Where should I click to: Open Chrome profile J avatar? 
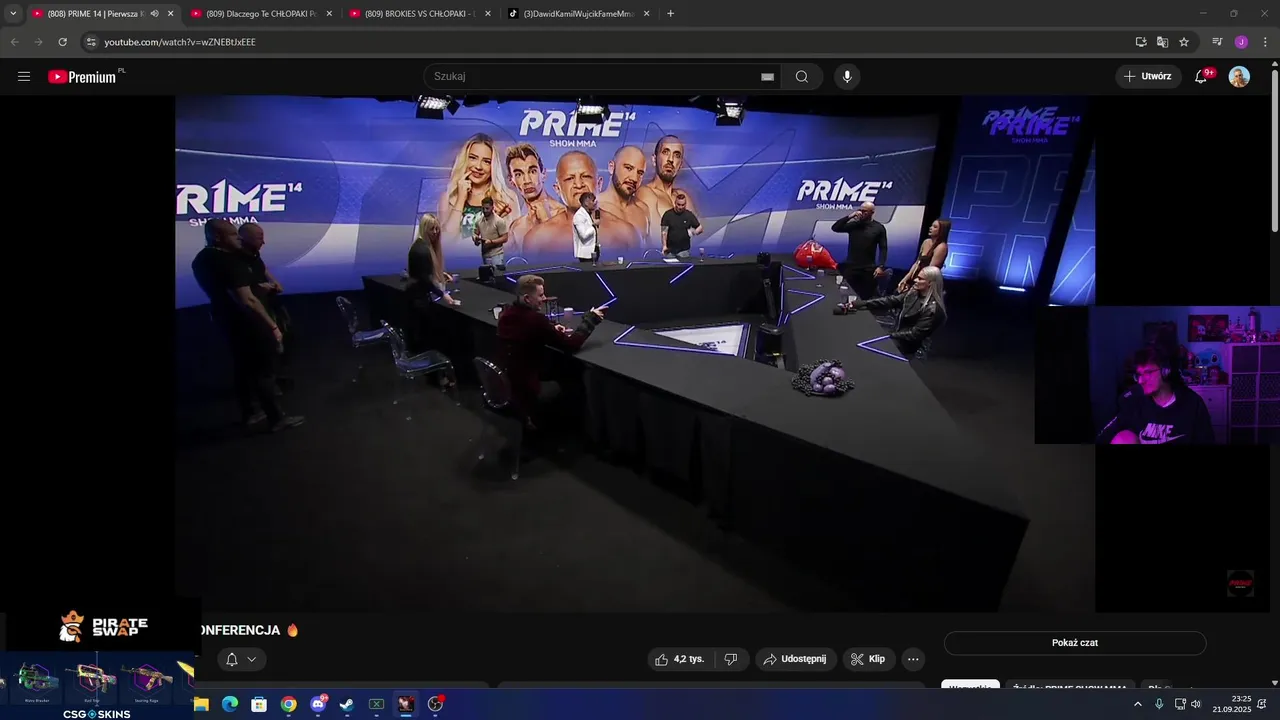click(1241, 42)
